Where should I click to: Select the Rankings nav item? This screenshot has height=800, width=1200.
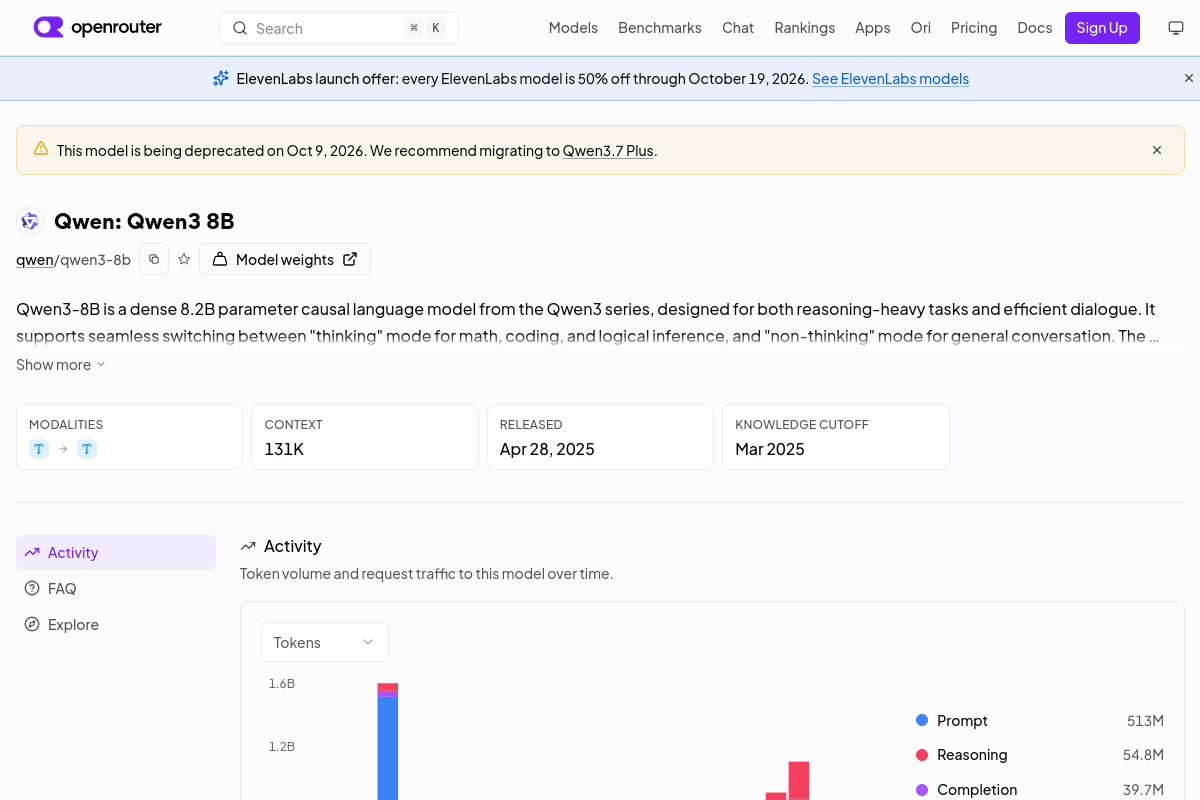point(805,28)
